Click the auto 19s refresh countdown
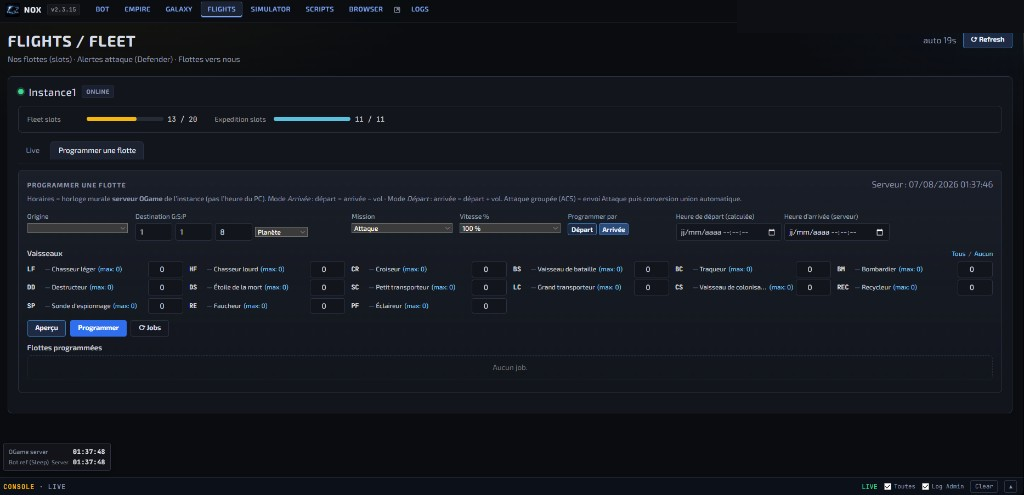1024x495 pixels. (x=940, y=40)
